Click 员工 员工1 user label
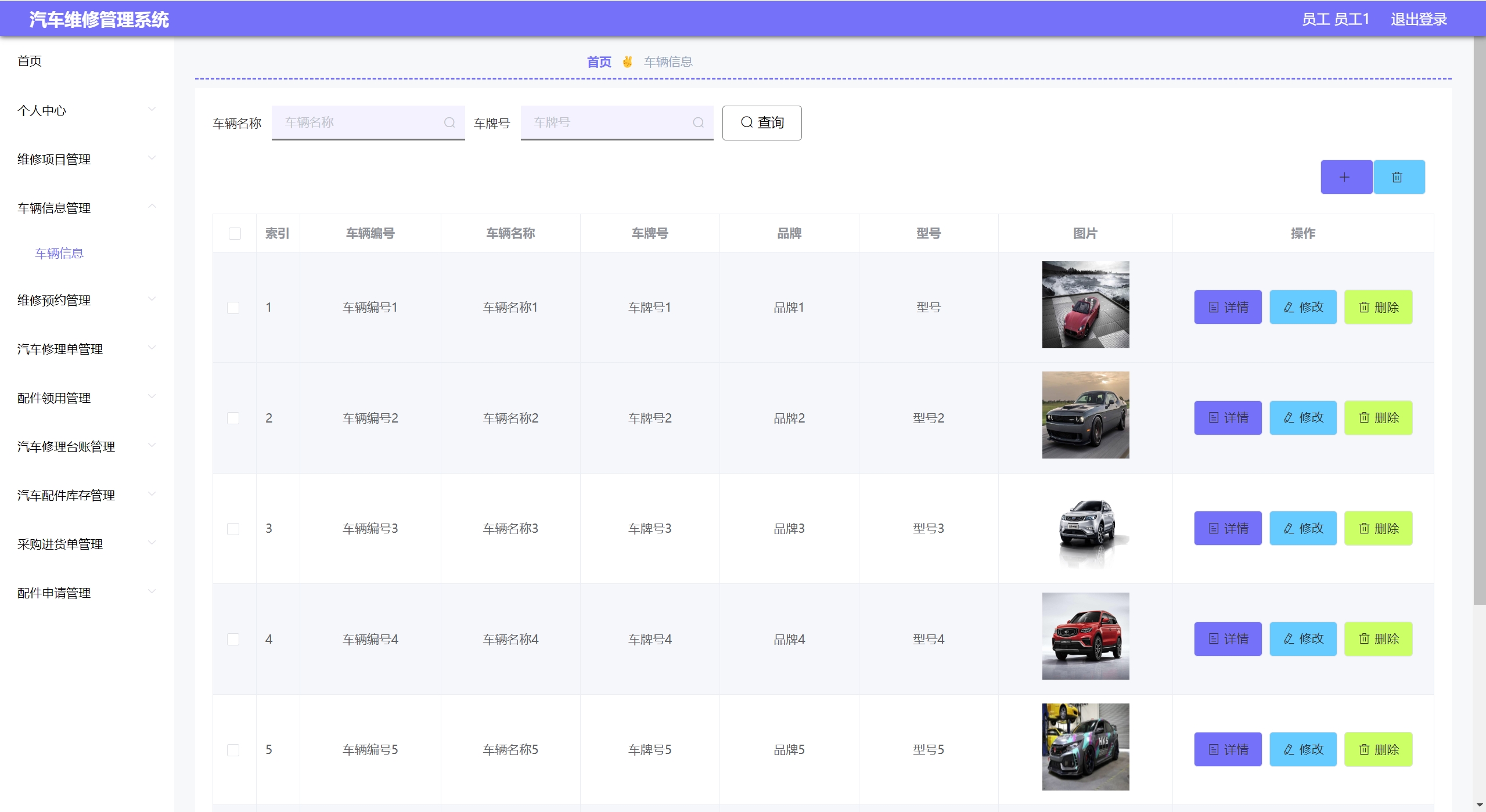1486x812 pixels. pyautogui.click(x=1335, y=19)
